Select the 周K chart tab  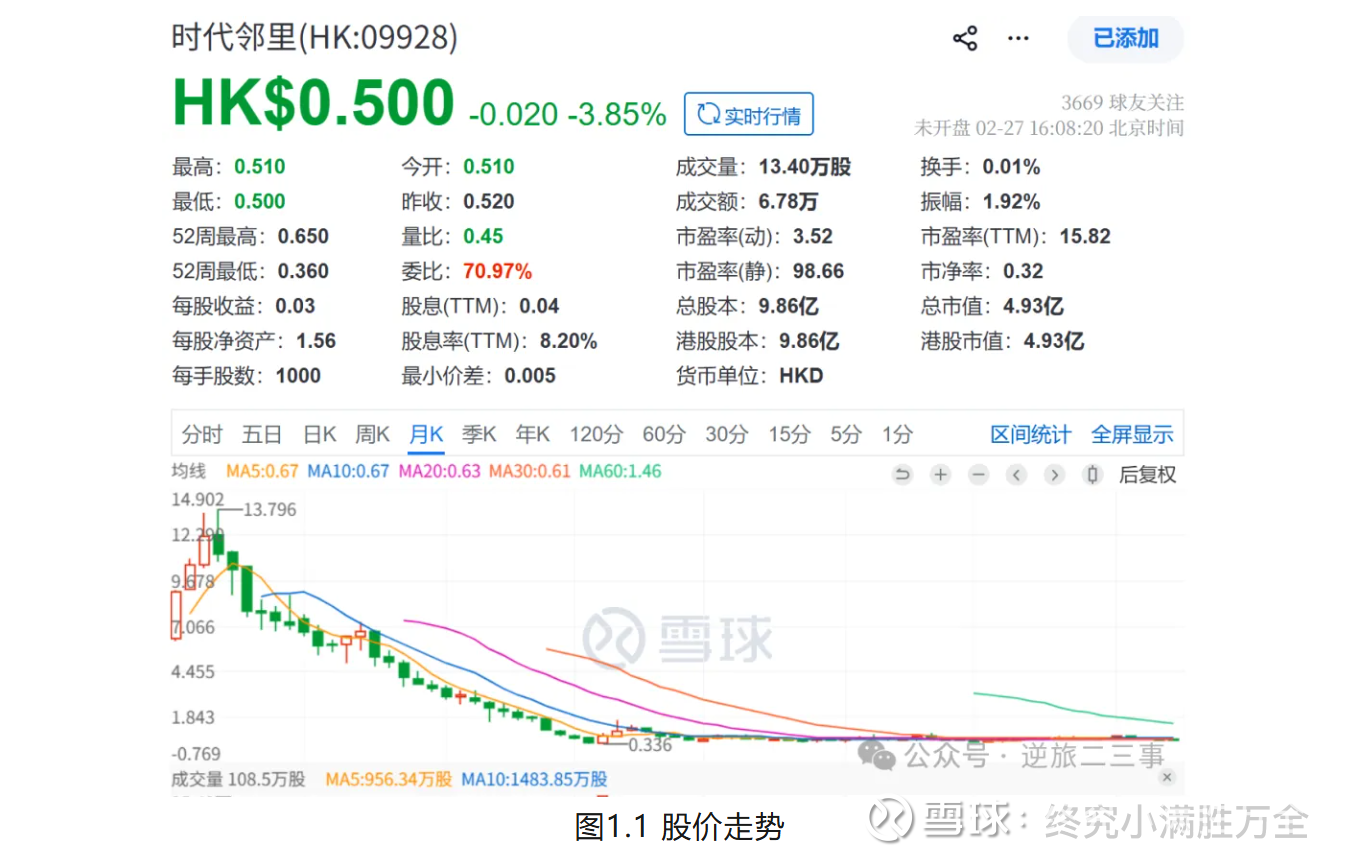[x=372, y=434]
